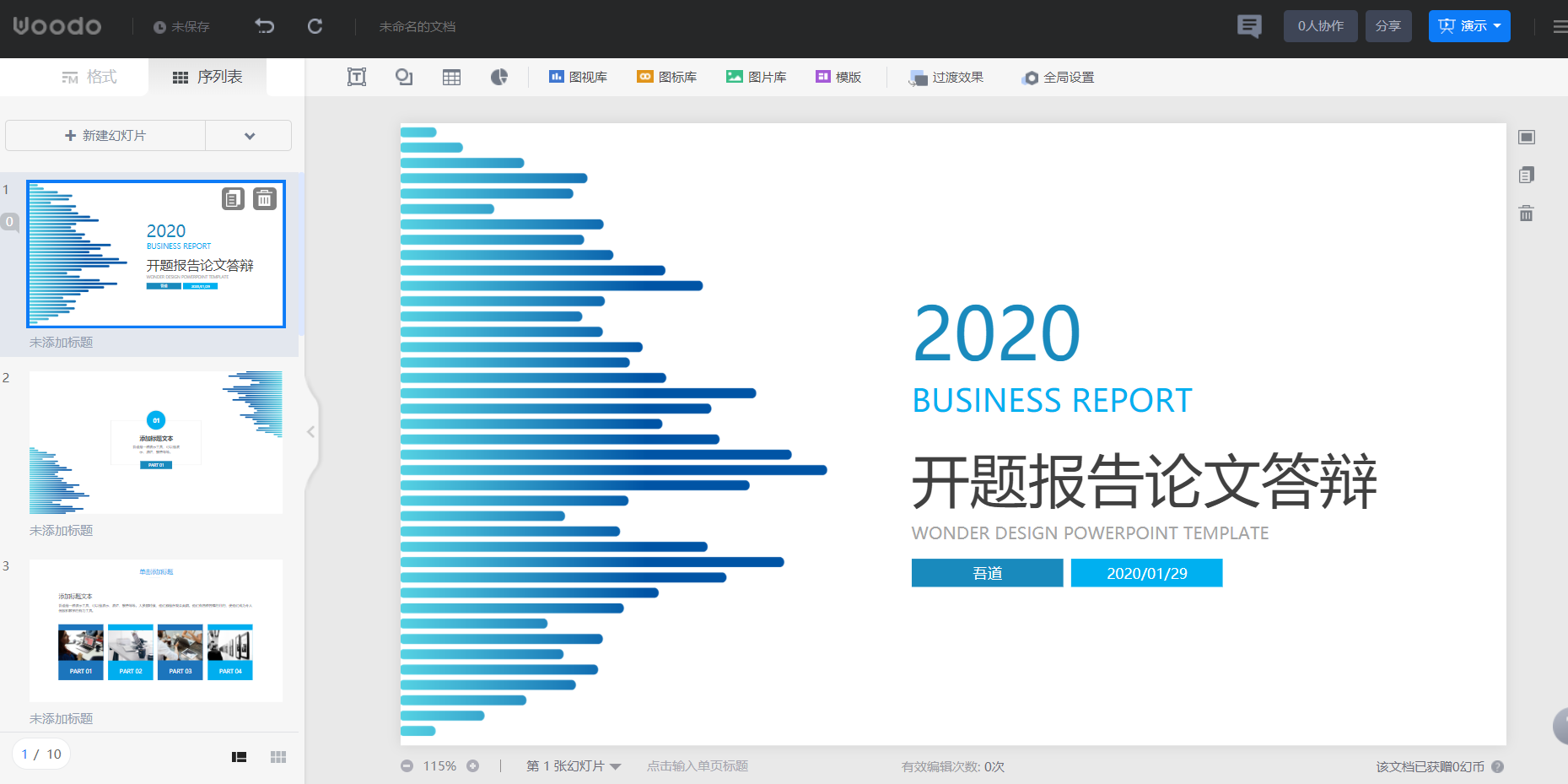The height and width of the screenshot is (784, 1568).
Task: Click the 1 / 10 page counter
Action: tap(41, 754)
